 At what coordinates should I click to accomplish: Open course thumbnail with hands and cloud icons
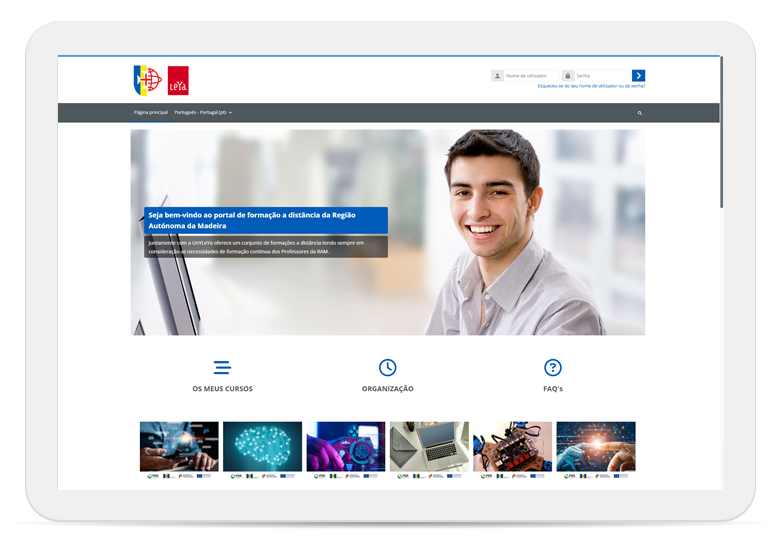coord(179,447)
